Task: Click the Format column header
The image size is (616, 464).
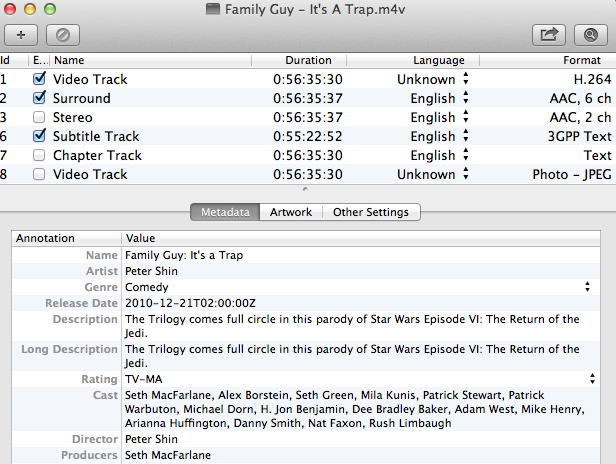Action: point(548,60)
